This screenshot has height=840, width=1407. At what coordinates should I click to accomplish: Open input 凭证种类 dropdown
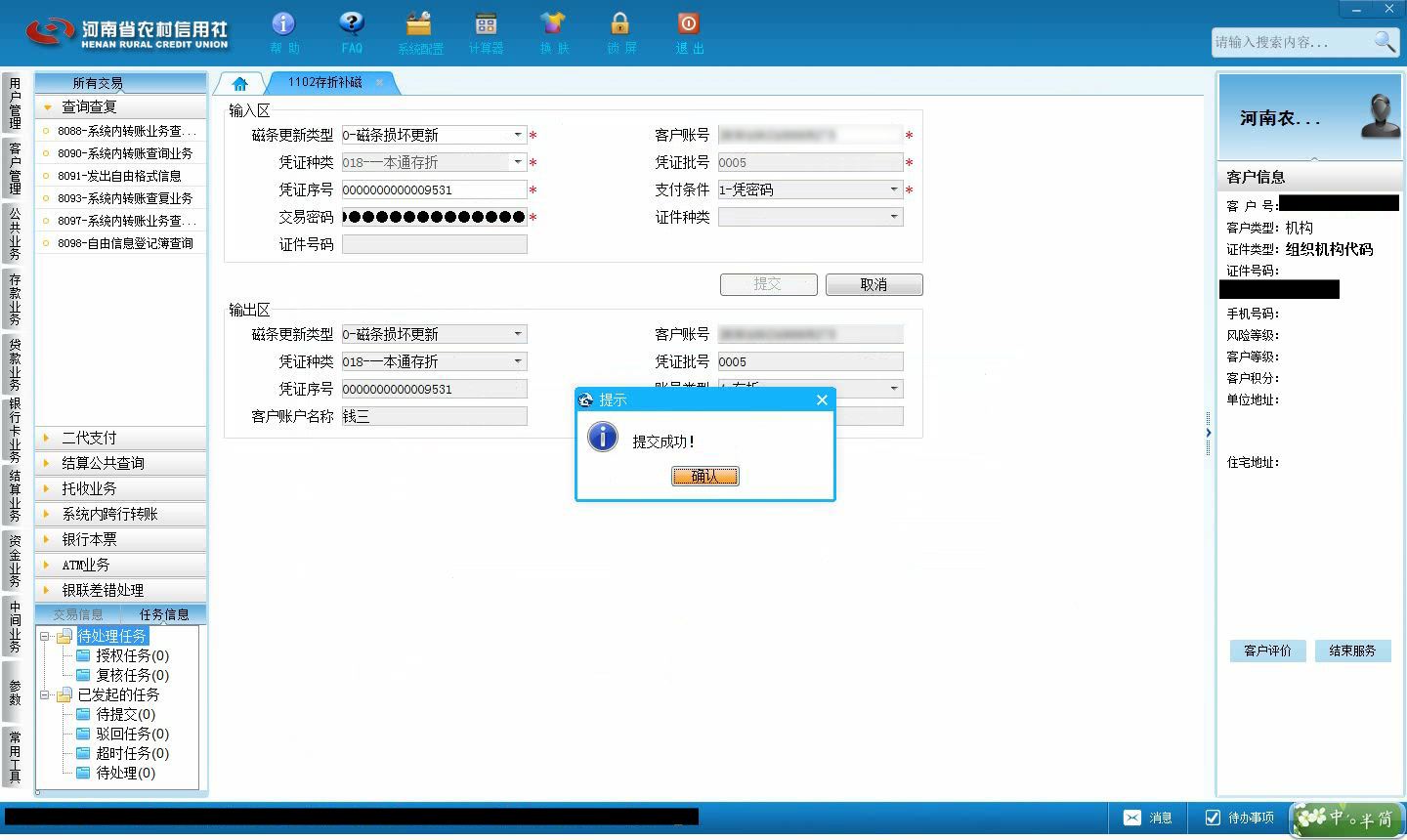pos(518,162)
